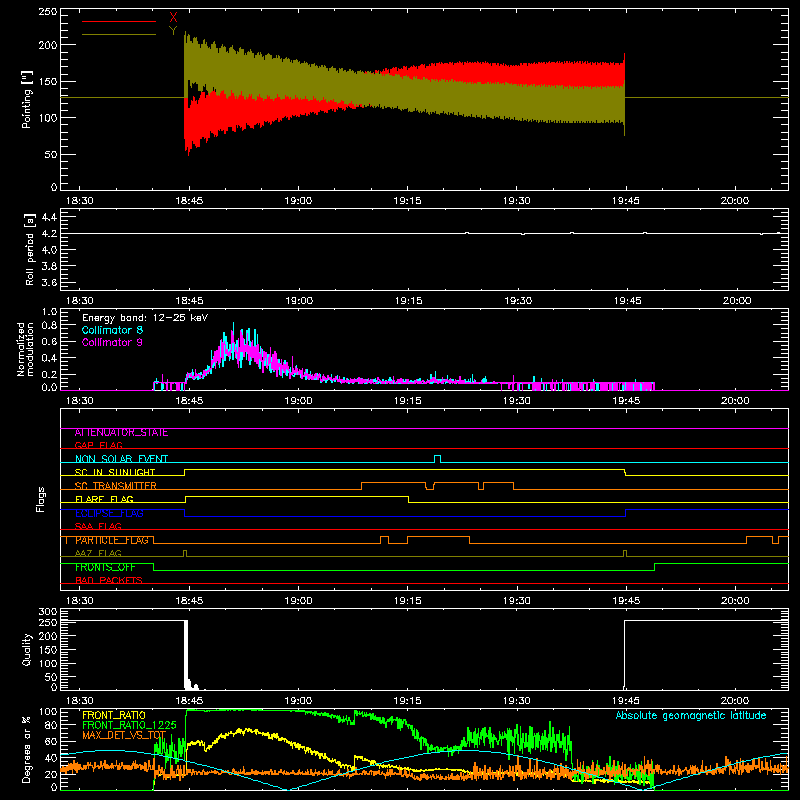Image resolution: width=800 pixels, height=800 pixels.
Task: Click the 18:45 tick label under Pointing plot
Action: click(189, 201)
